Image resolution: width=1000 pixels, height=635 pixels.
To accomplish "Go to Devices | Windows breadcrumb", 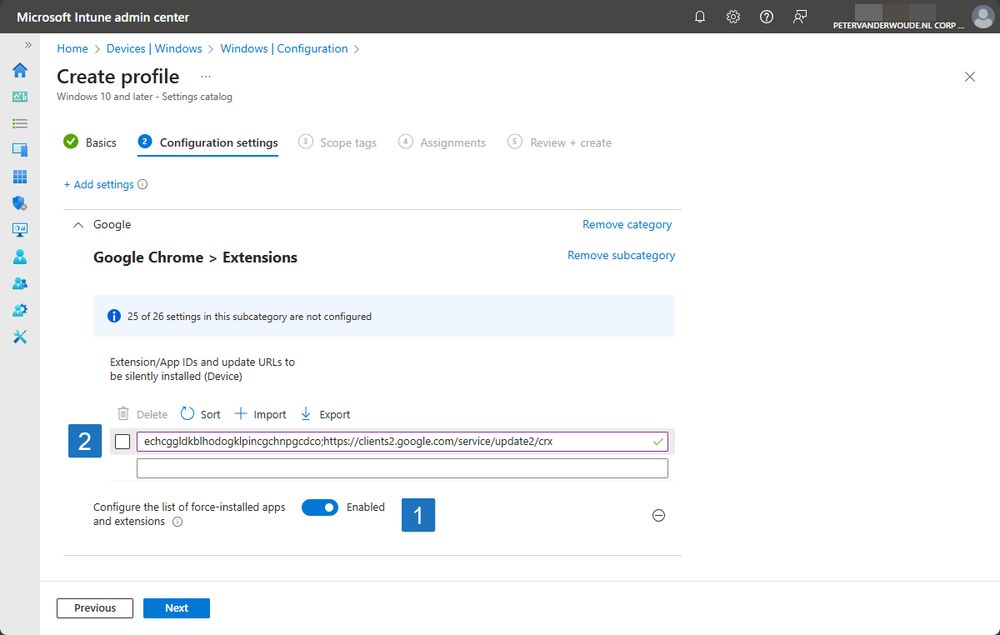I will (154, 48).
